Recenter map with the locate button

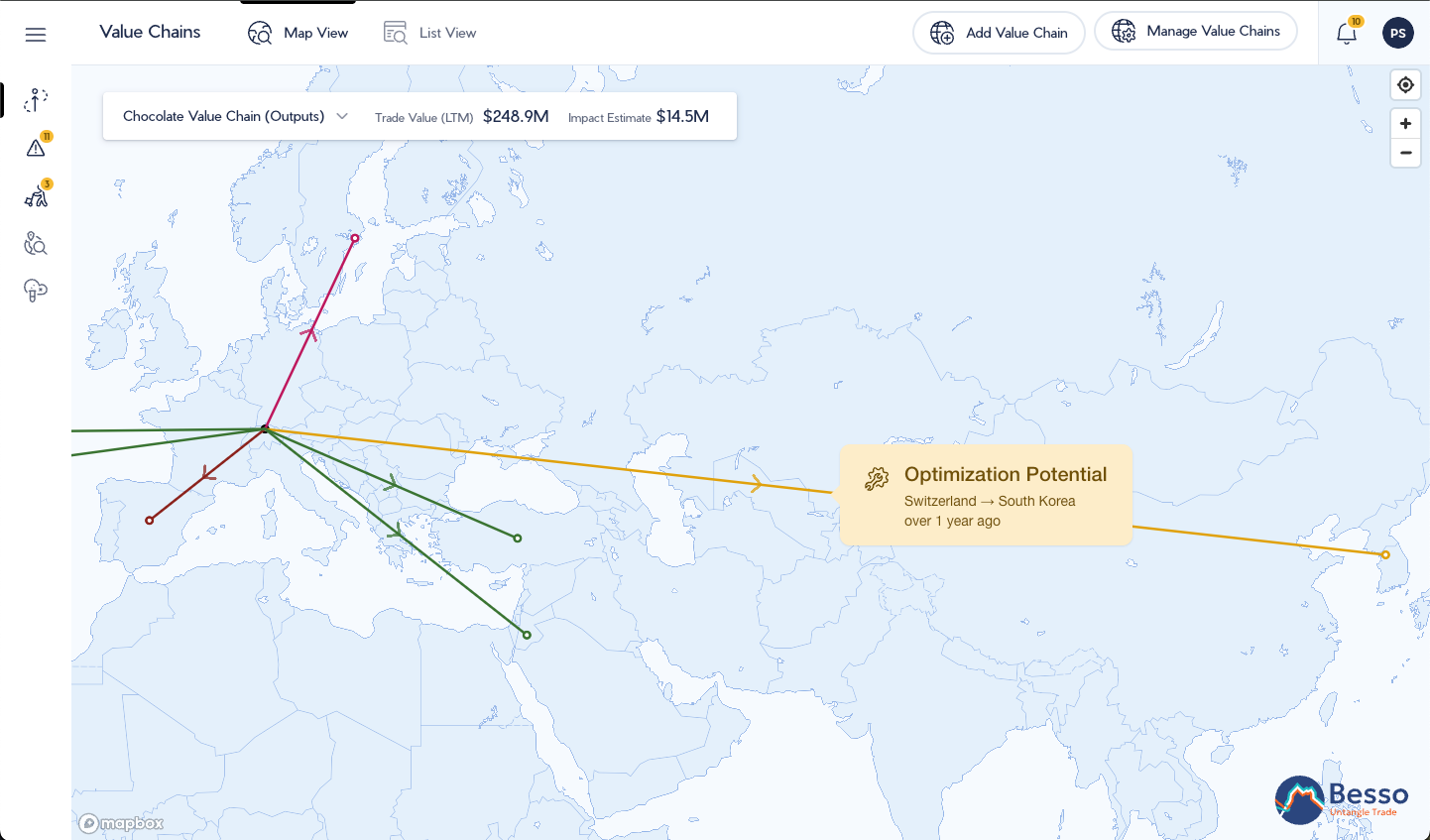point(1405,84)
